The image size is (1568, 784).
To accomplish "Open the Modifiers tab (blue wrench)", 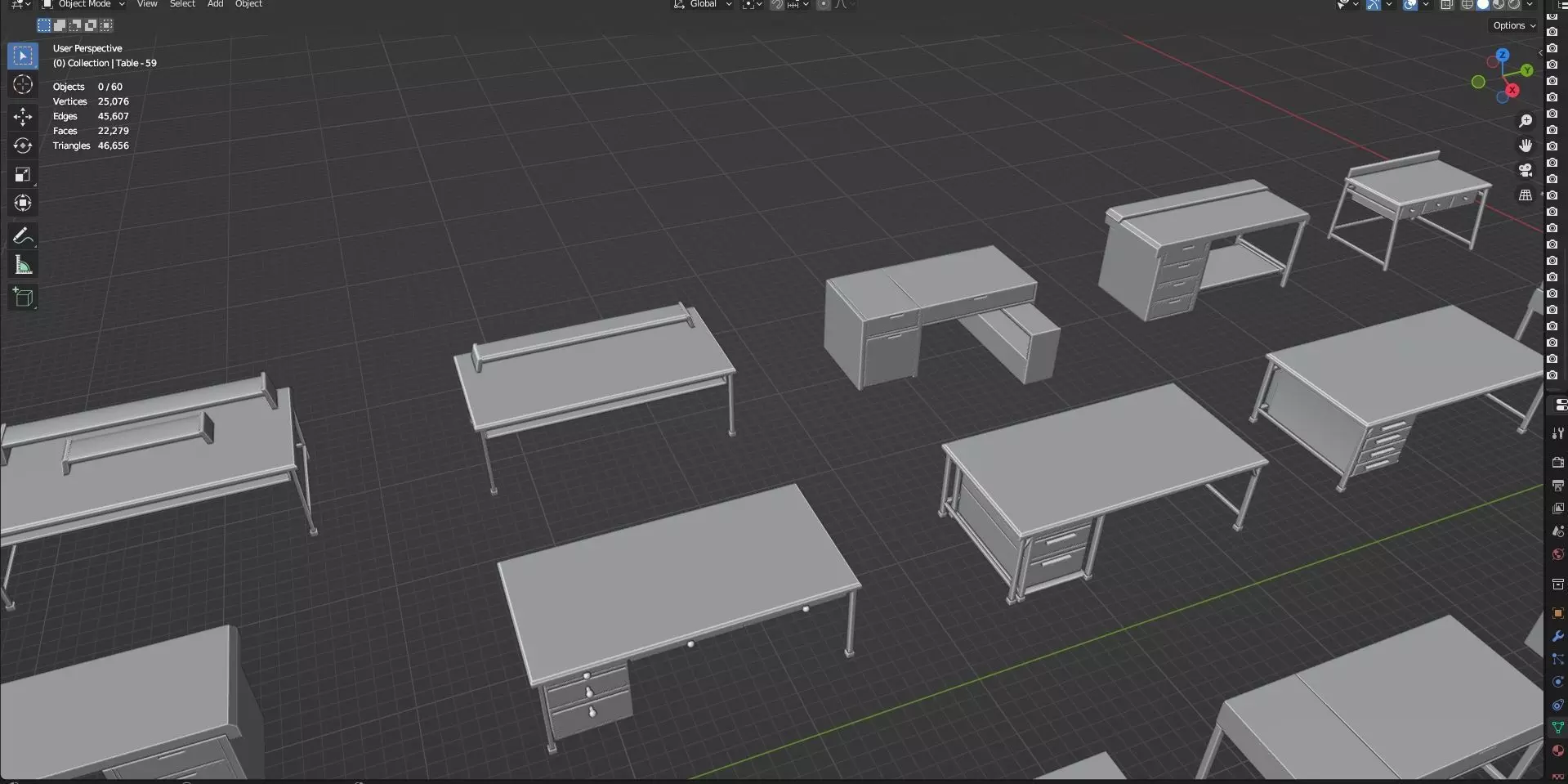I will tap(1557, 636).
